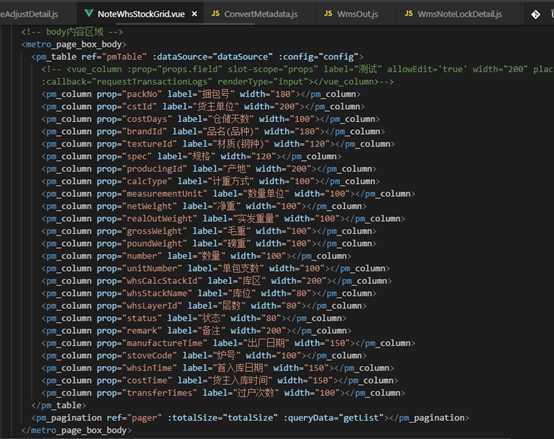Click the closing </metro_page_box_body> tag
Screen dimensions: 554x439
[77, 430]
